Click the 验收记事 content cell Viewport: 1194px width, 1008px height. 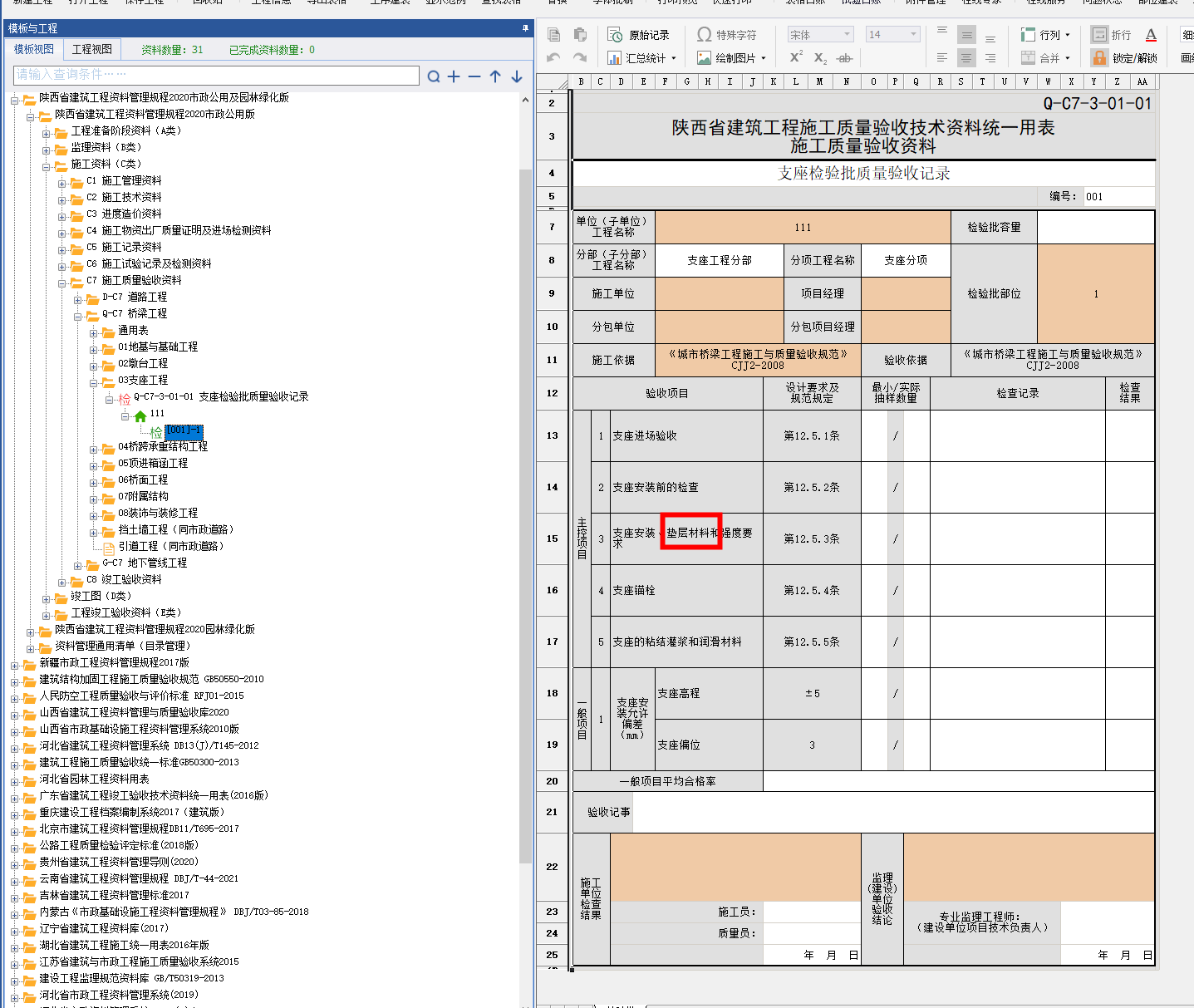tap(893, 812)
